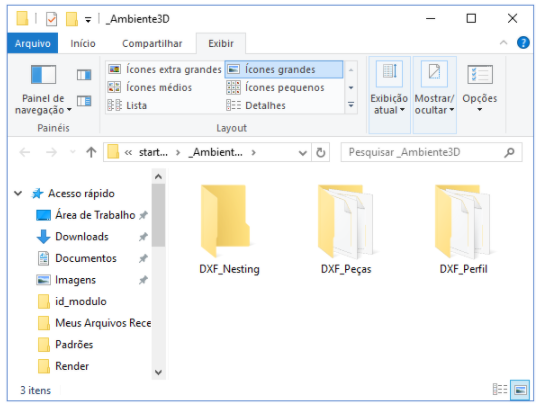Open Downloads in quick access
The image size is (539, 407).
click(82, 236)
